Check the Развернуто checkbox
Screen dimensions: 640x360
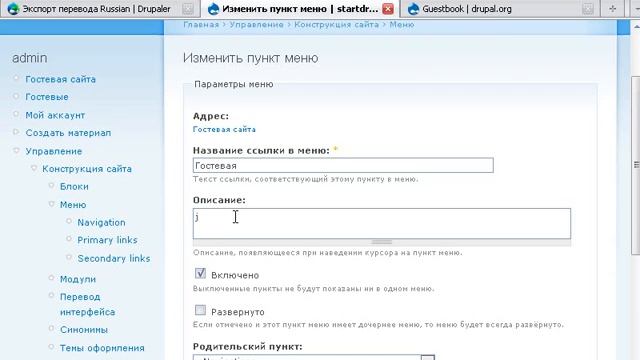coord(200,310)
